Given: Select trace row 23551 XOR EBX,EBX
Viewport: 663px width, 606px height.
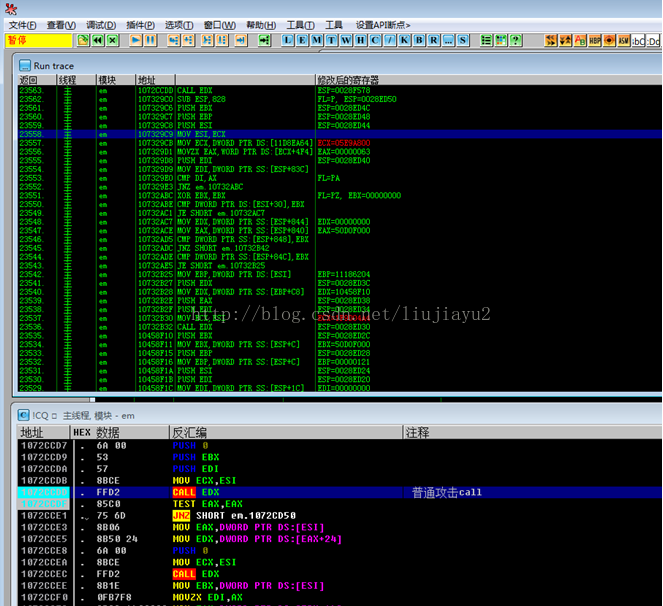Looking at the screenshot, I should click(340, 195).
